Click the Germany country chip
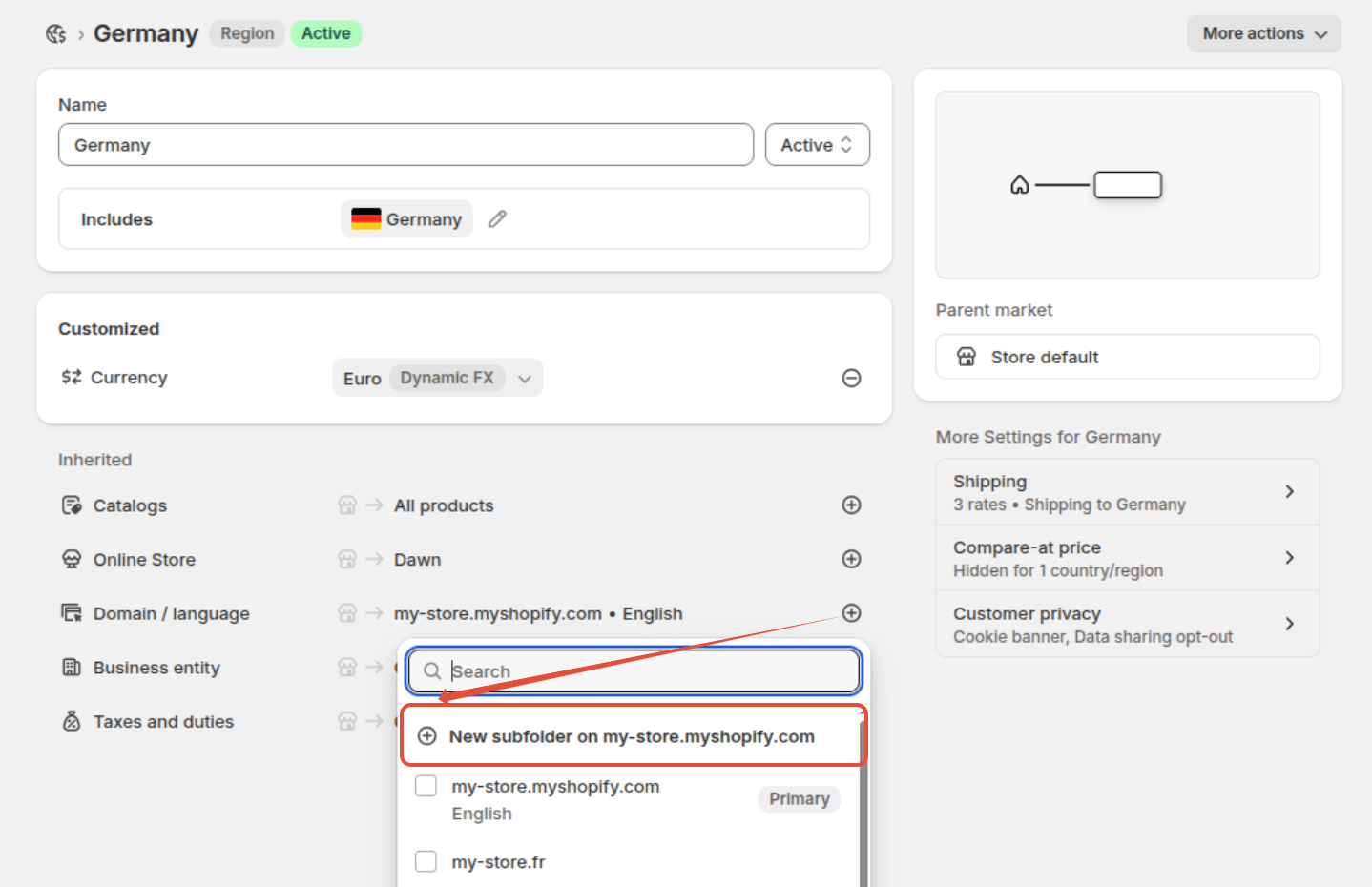The width and height of the screenshot is (1372, 887). (407, 219)
